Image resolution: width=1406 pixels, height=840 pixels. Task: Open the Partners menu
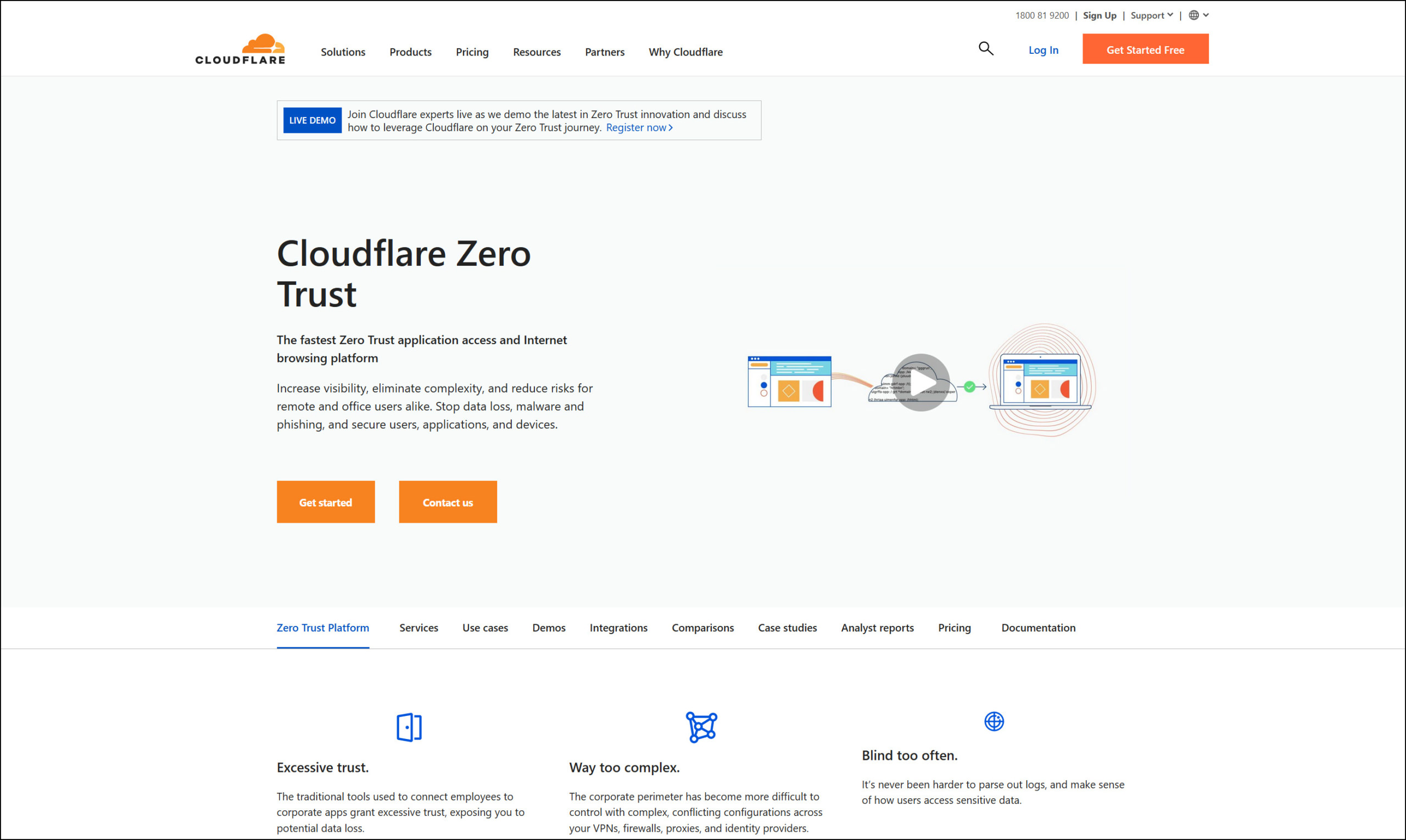605,52
